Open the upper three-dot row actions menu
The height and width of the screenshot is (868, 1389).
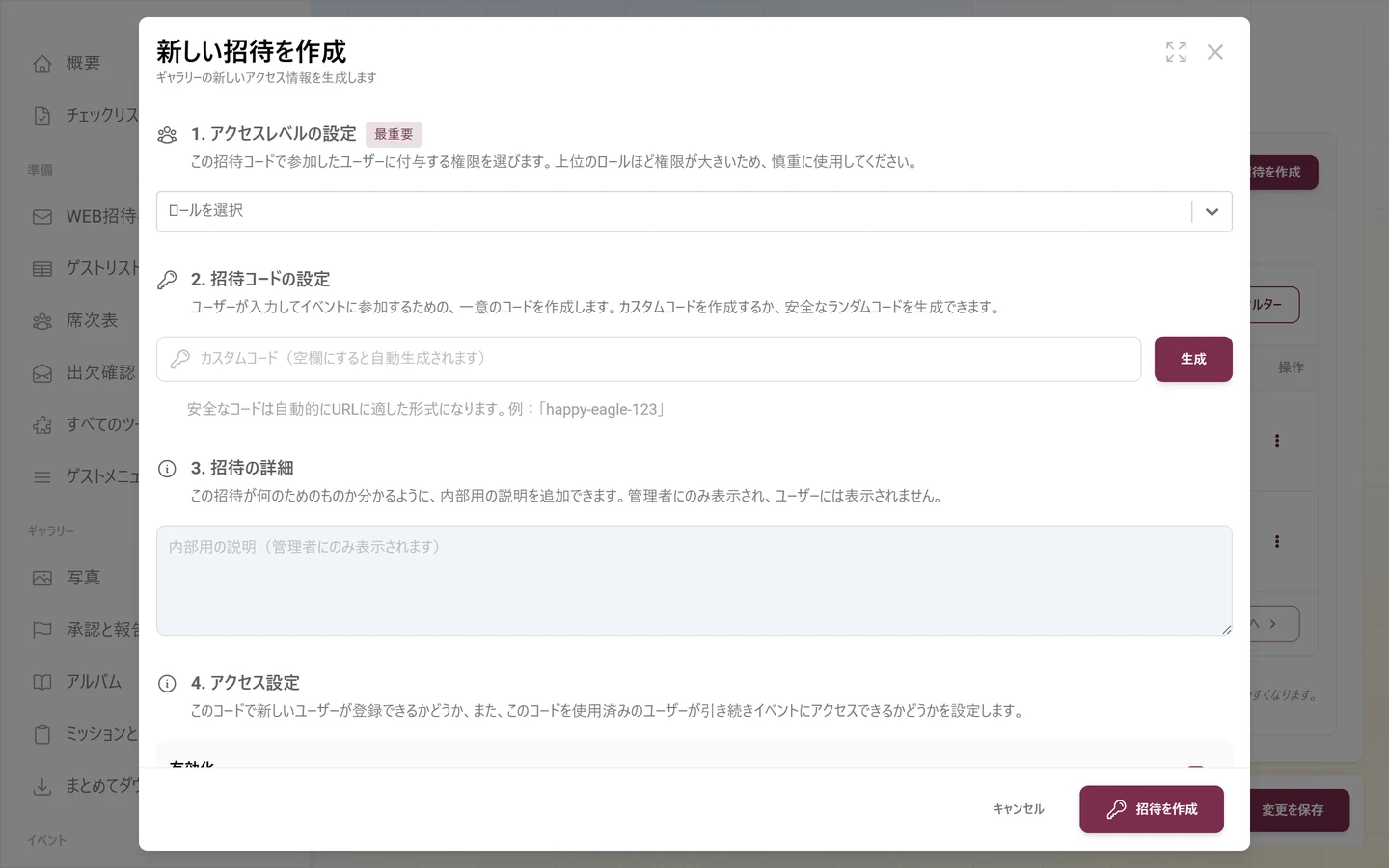[x=1277, y=441]
